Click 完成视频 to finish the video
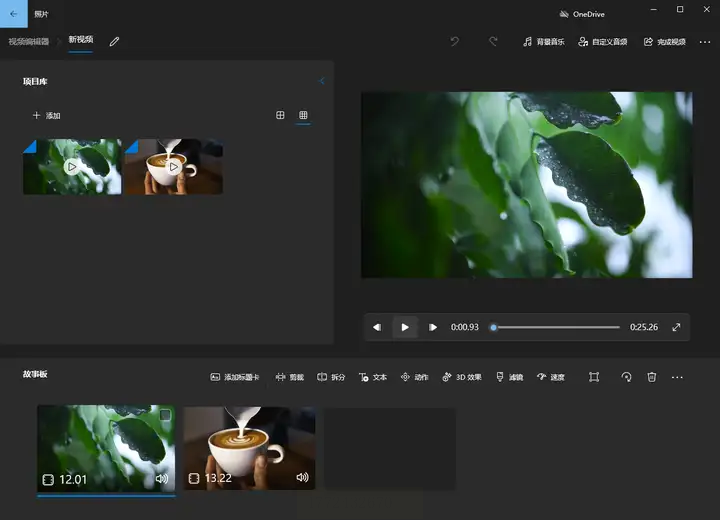The image size is (720, 520). point(665,42)
